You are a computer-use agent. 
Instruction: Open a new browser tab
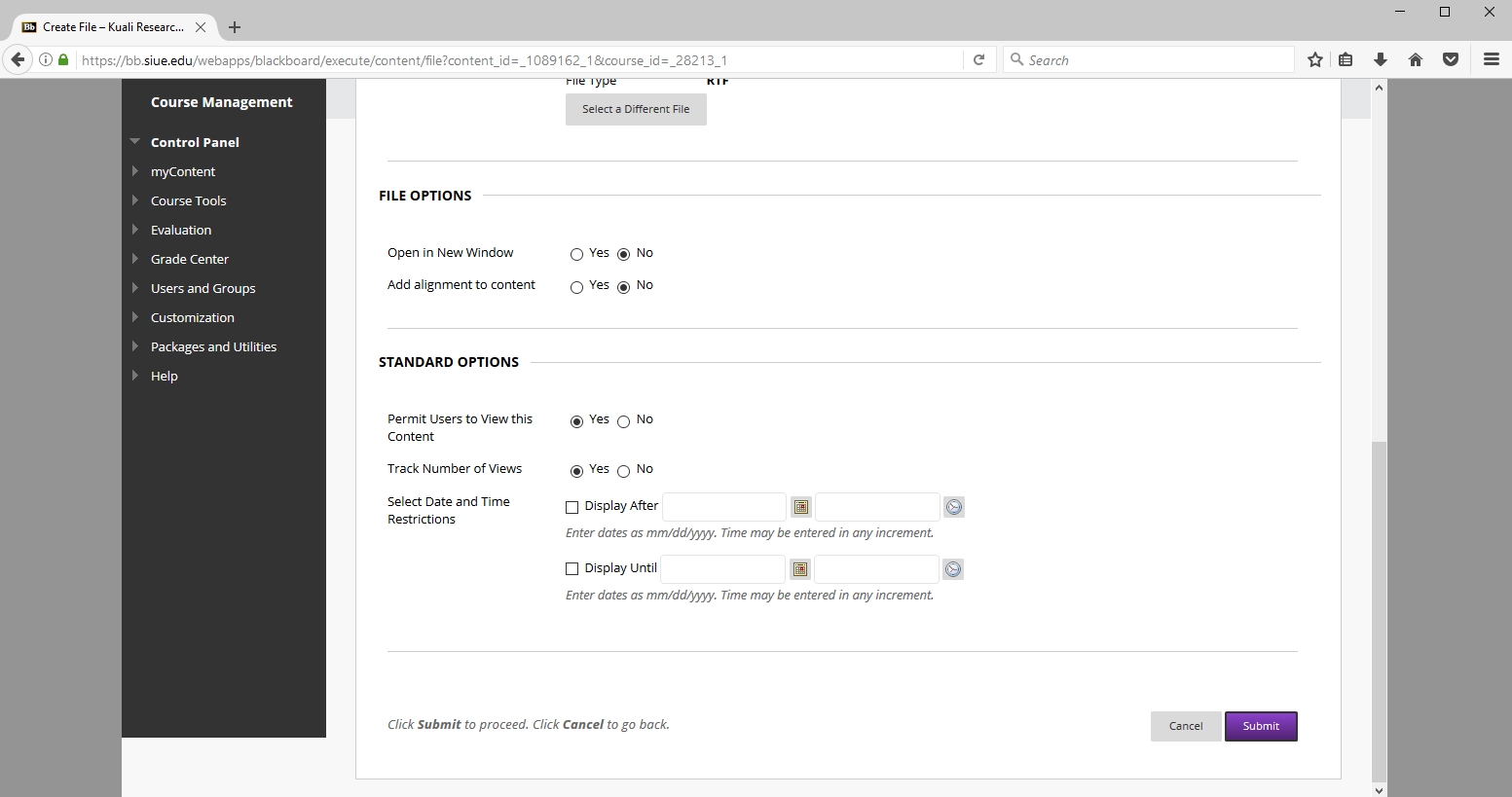point(235,27)
